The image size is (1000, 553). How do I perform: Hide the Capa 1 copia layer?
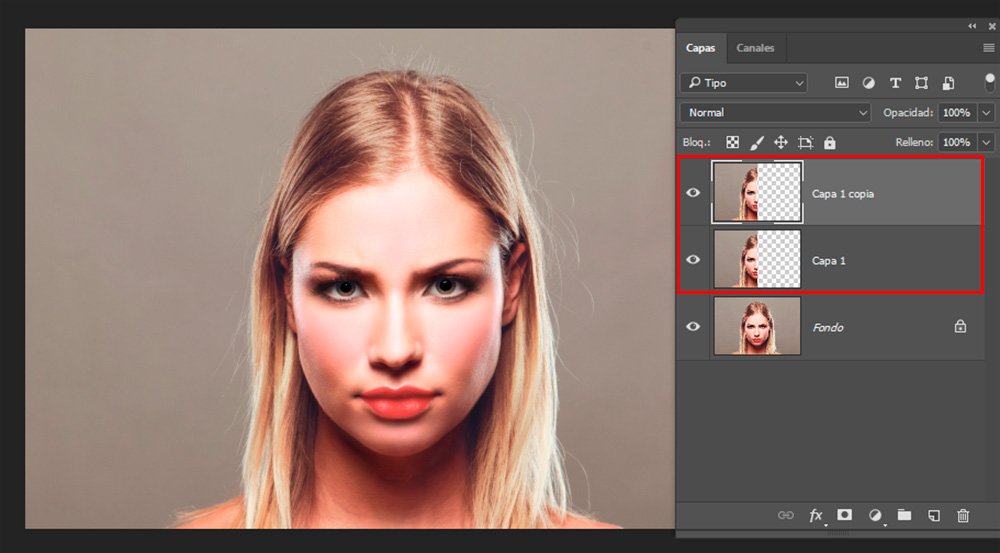(x=693, y=193)
